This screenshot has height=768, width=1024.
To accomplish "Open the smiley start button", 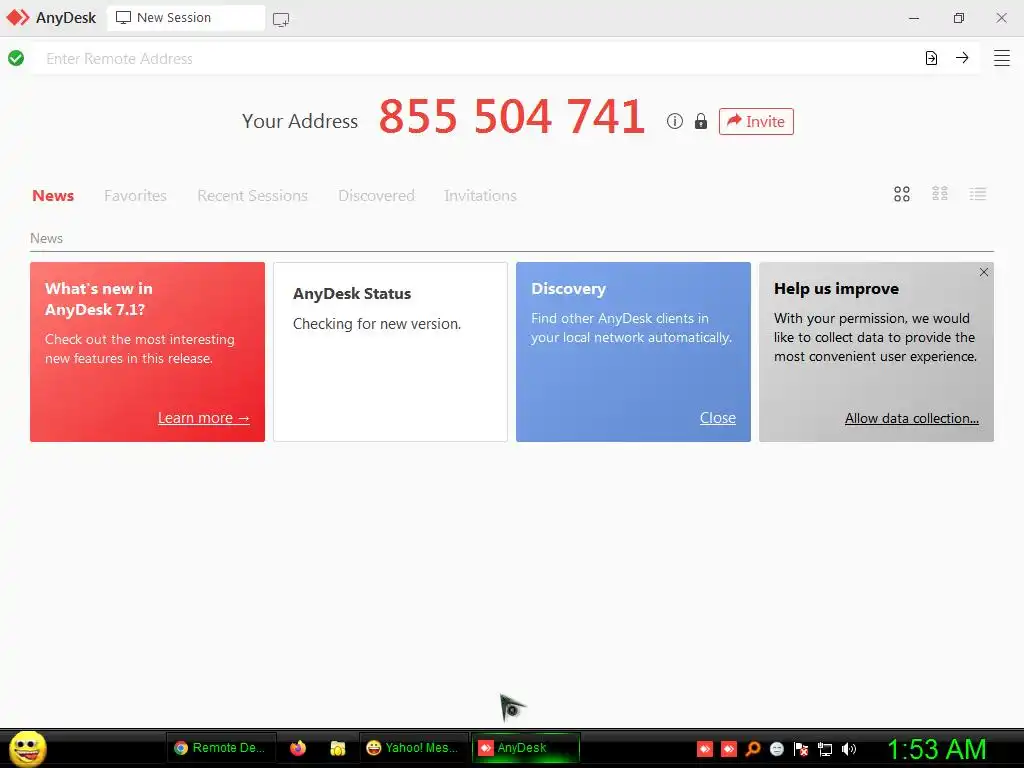I will [27, 748].
